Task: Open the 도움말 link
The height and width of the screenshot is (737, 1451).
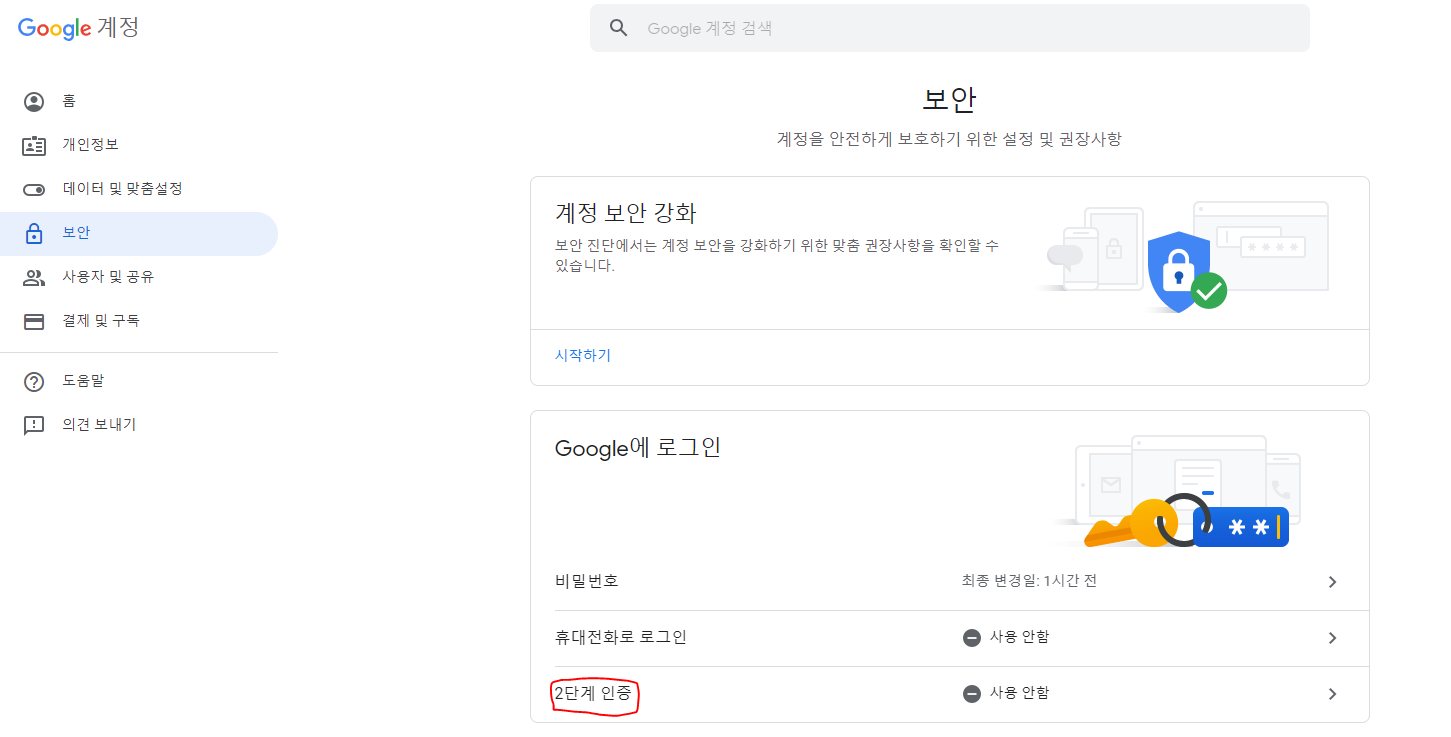Action: [x=139, y=381]
